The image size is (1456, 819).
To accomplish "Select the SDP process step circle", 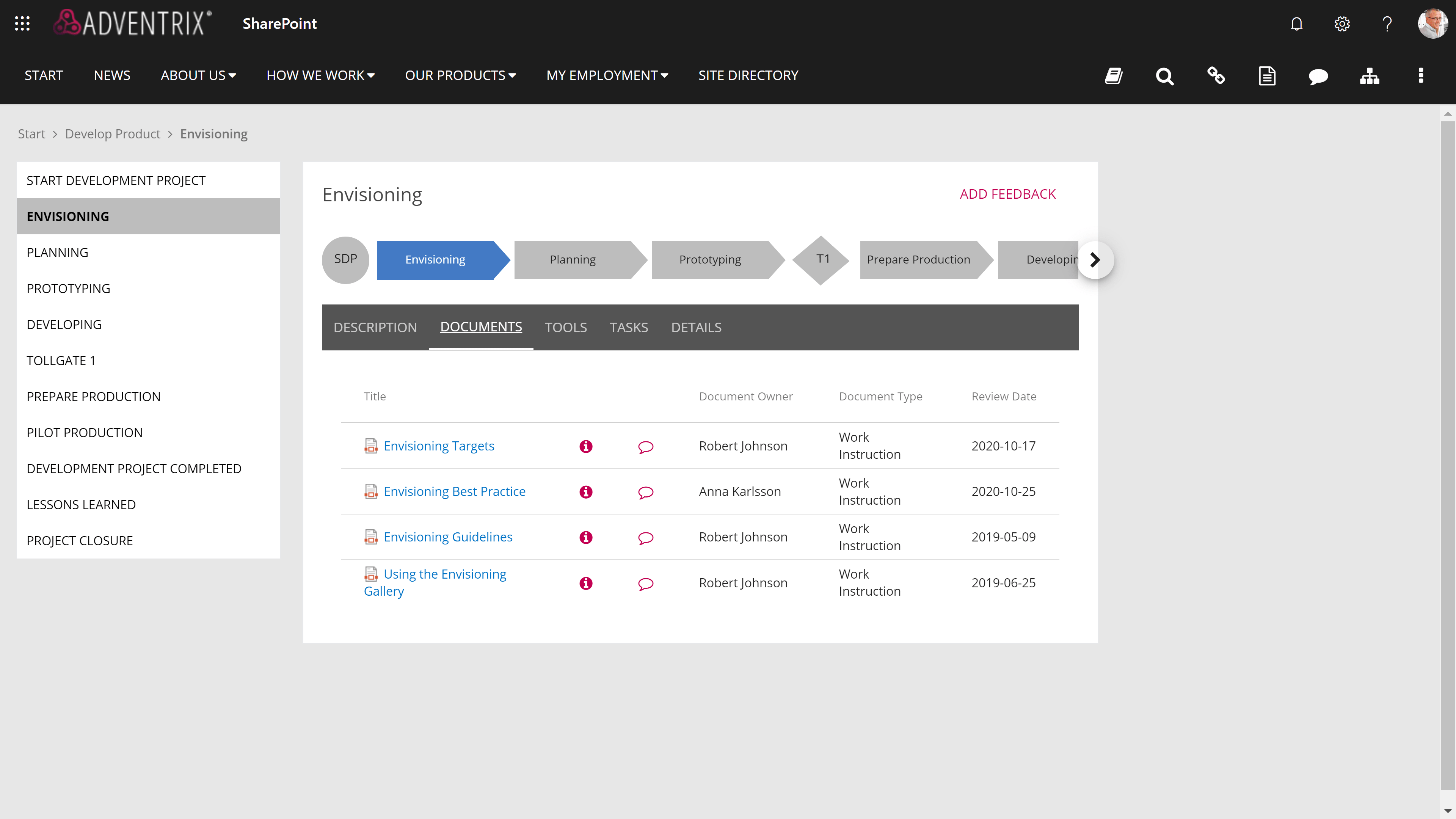I will [345, 259].
